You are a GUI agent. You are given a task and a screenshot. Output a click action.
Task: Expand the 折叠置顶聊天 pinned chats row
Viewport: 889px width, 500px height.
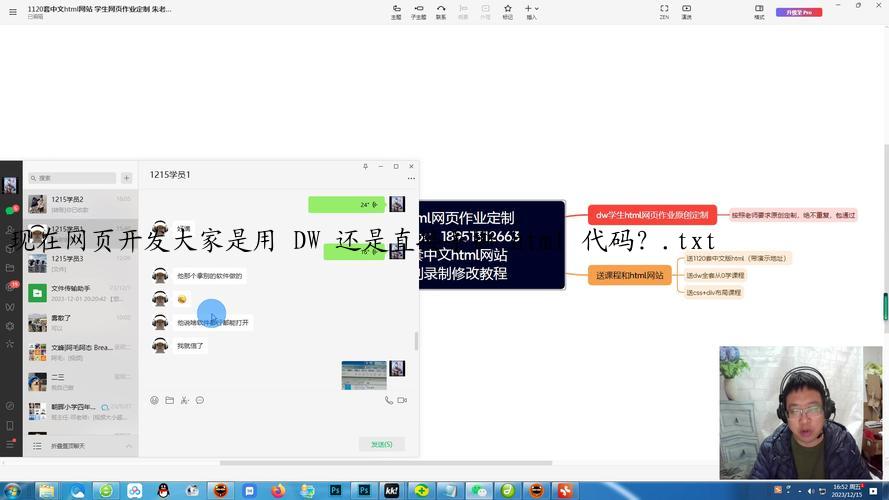click(x=81, y=446)
